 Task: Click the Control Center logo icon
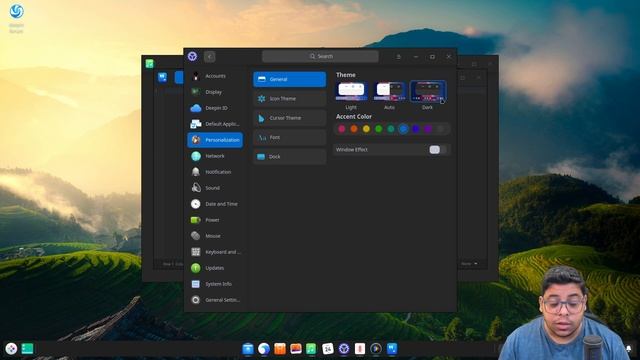[192, 56]
